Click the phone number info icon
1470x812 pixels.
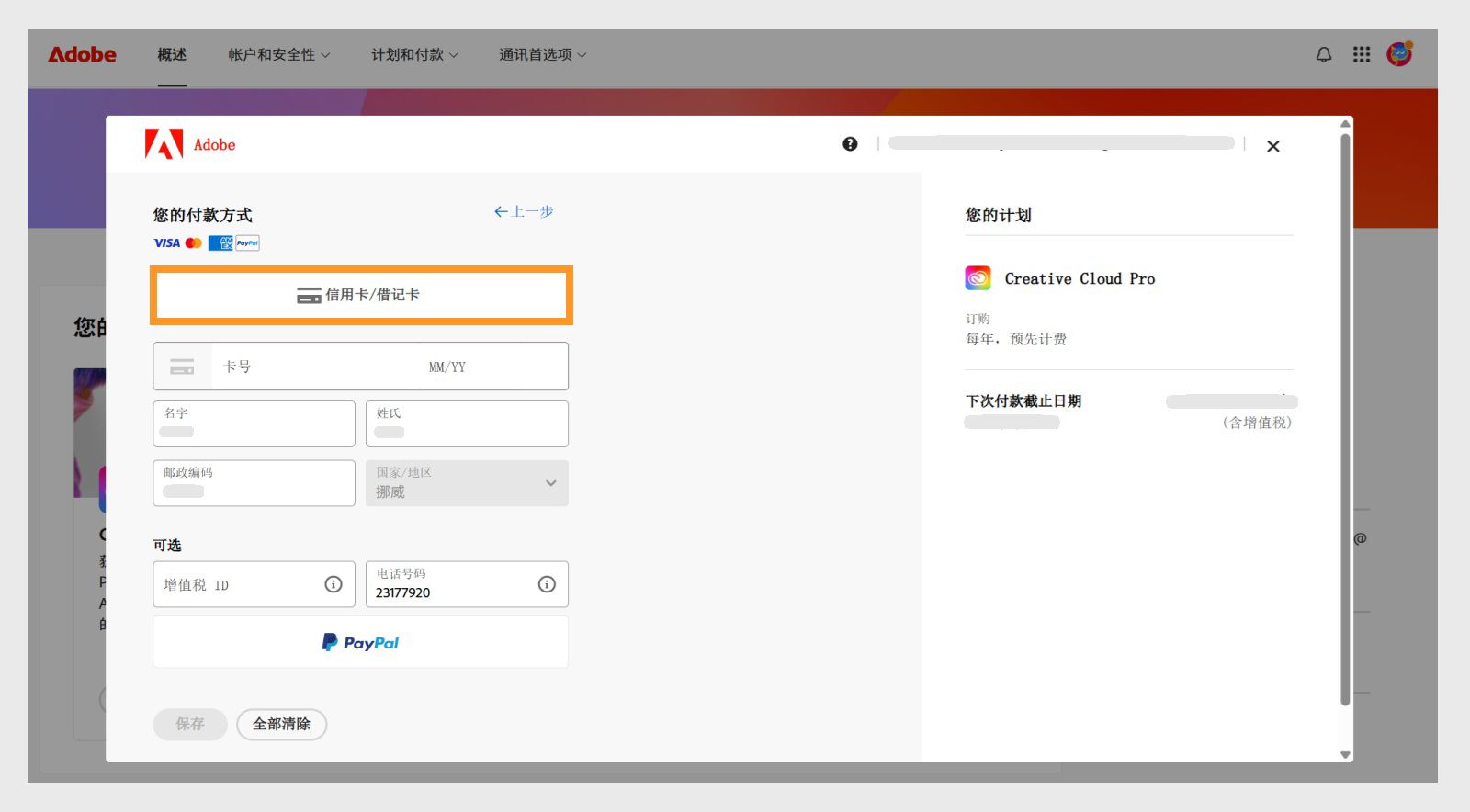coord(547,584)
